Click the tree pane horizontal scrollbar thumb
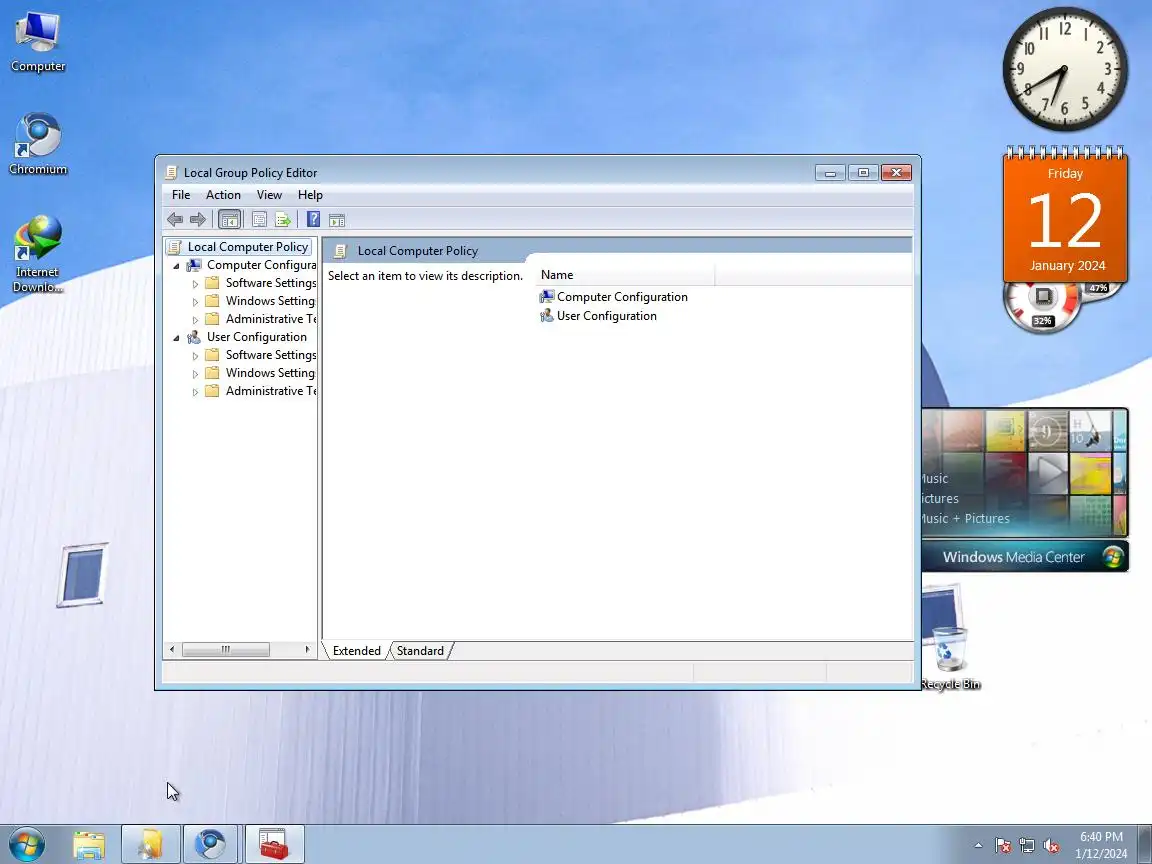1152x864 pixels. pos(226,649)
